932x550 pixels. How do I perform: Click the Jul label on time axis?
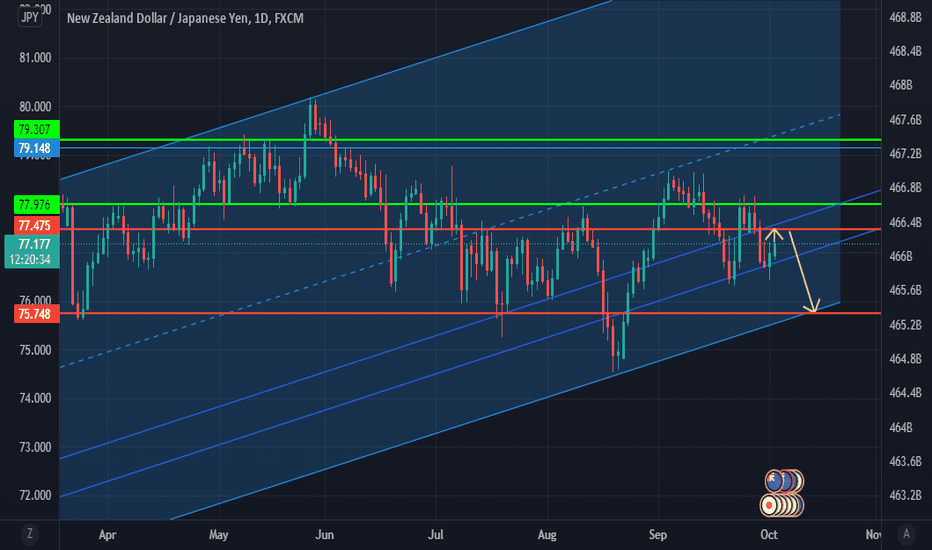coord(436,535)
